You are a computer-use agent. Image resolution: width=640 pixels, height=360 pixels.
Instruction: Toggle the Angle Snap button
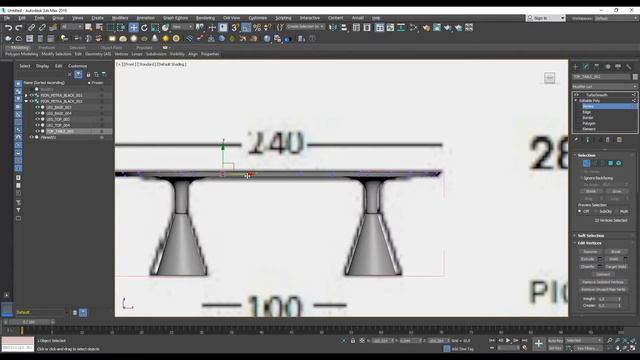[246, 28]
